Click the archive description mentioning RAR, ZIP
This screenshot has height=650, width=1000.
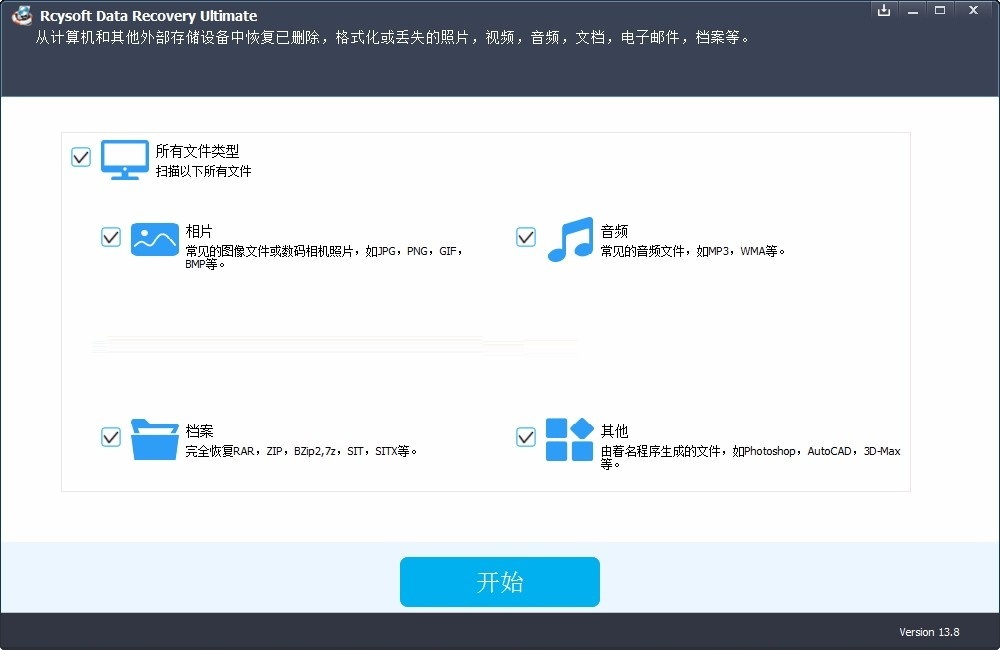click(x=301, y=451)
